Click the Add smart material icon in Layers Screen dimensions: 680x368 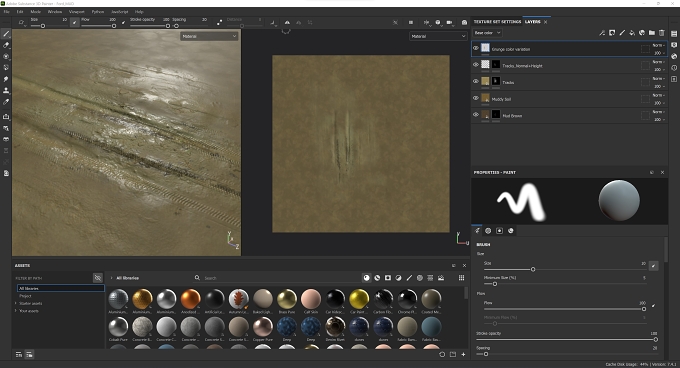pyautogui.click(x=642, y=33)
